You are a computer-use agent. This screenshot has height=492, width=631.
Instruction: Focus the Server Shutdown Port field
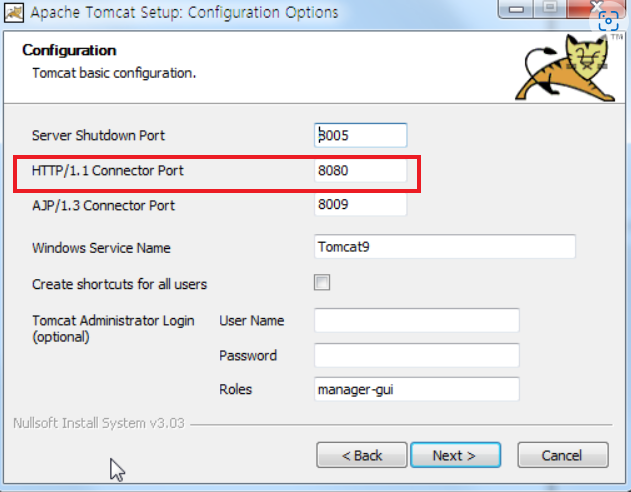pos(361,135)
